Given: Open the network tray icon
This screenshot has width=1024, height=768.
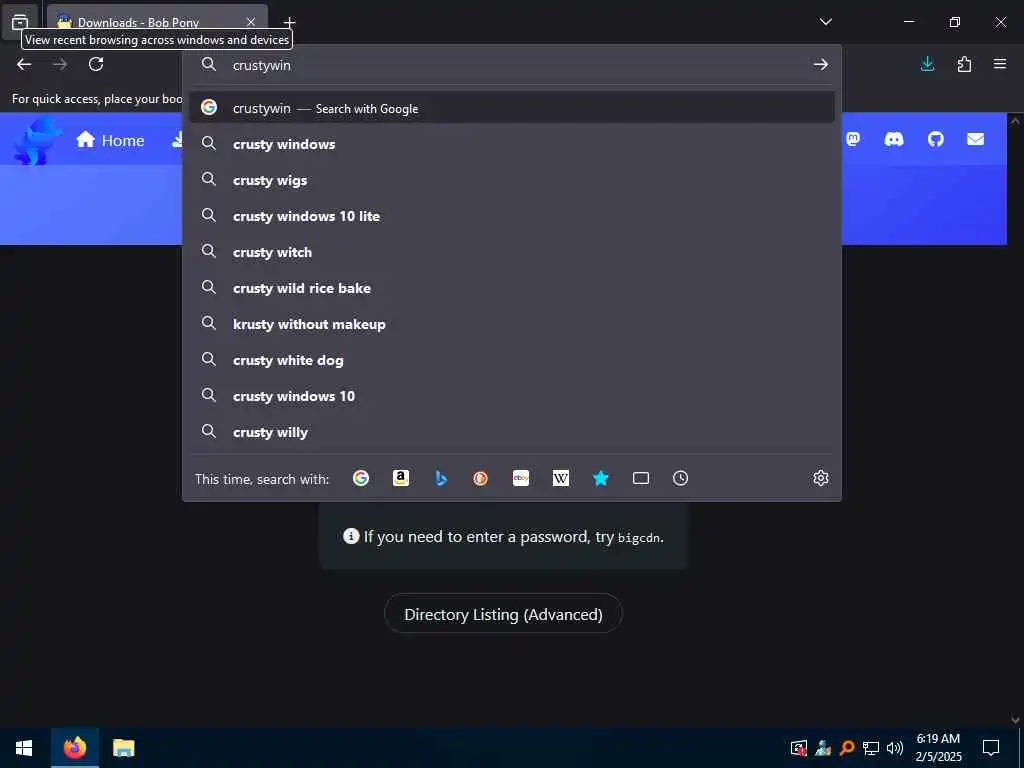Looking at the screenshot, I should [871, 748].
